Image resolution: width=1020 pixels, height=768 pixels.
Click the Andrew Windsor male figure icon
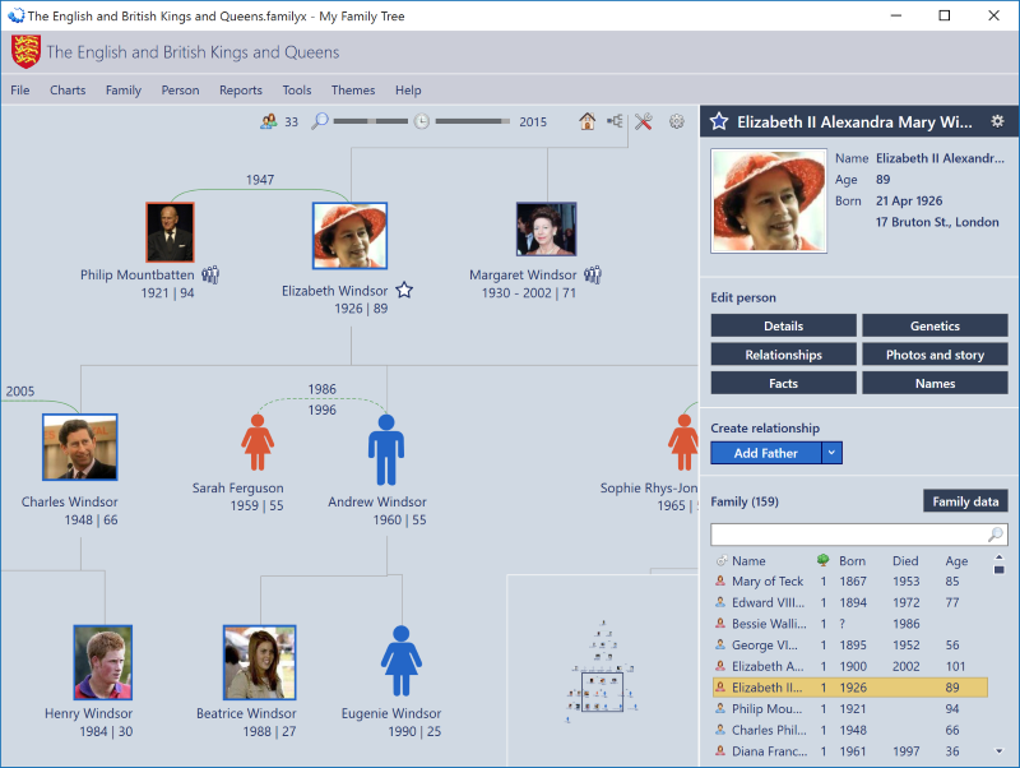tap(386, 450)
